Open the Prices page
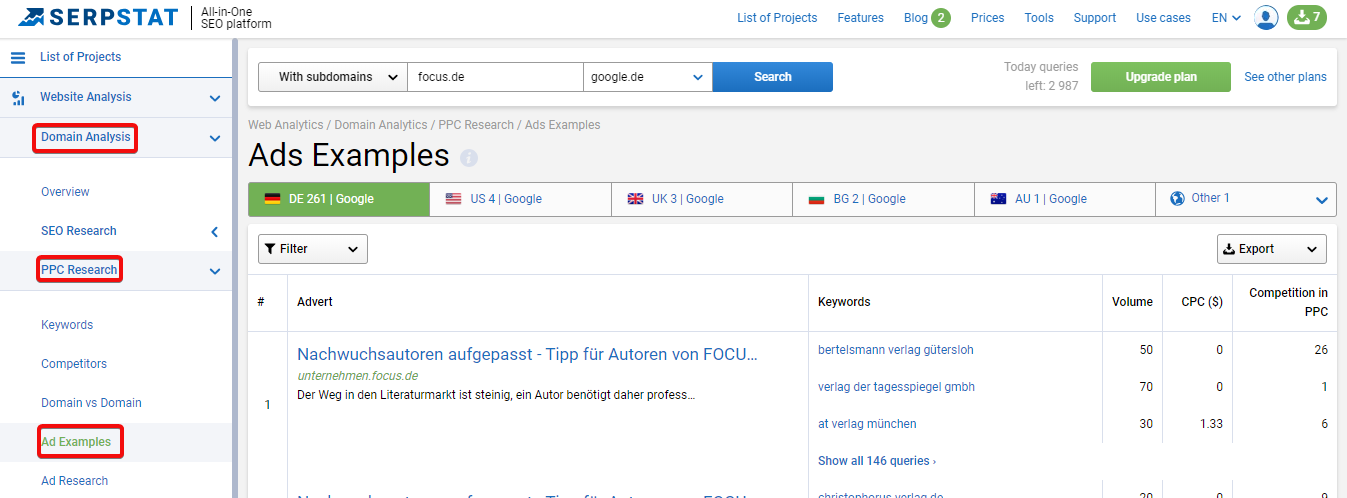1347x498 pixels. point(988,18)
